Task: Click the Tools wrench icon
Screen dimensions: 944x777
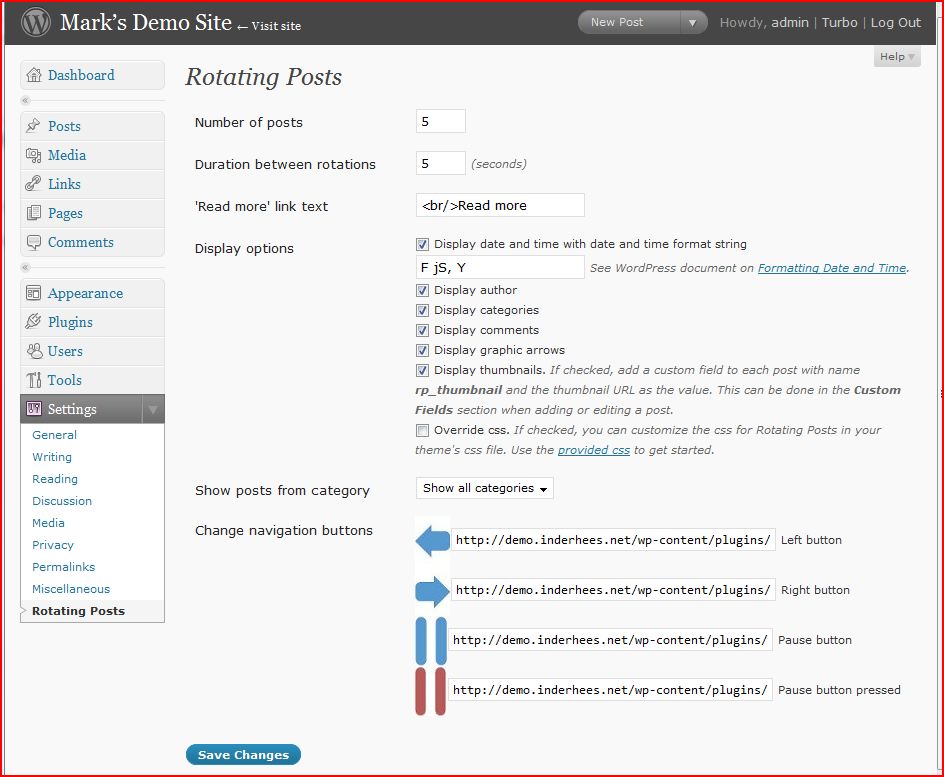Action: point(34,380)
